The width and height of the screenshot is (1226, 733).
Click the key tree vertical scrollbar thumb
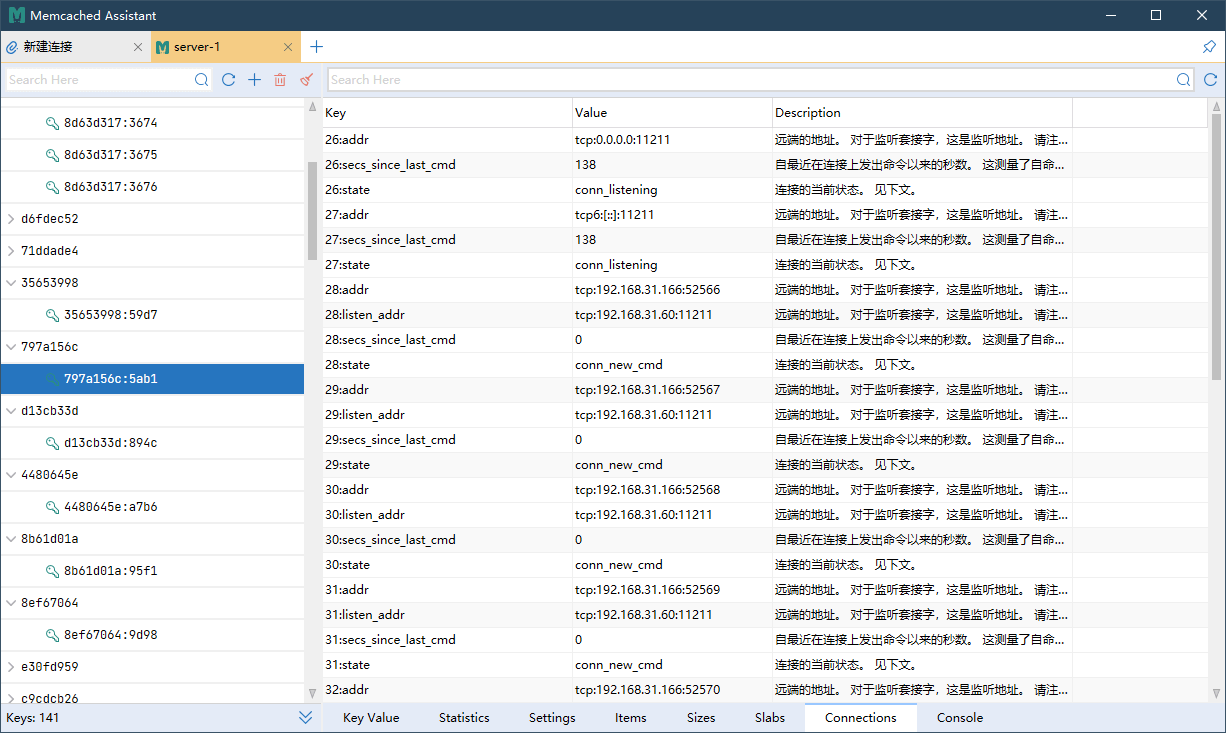[313, 210]
